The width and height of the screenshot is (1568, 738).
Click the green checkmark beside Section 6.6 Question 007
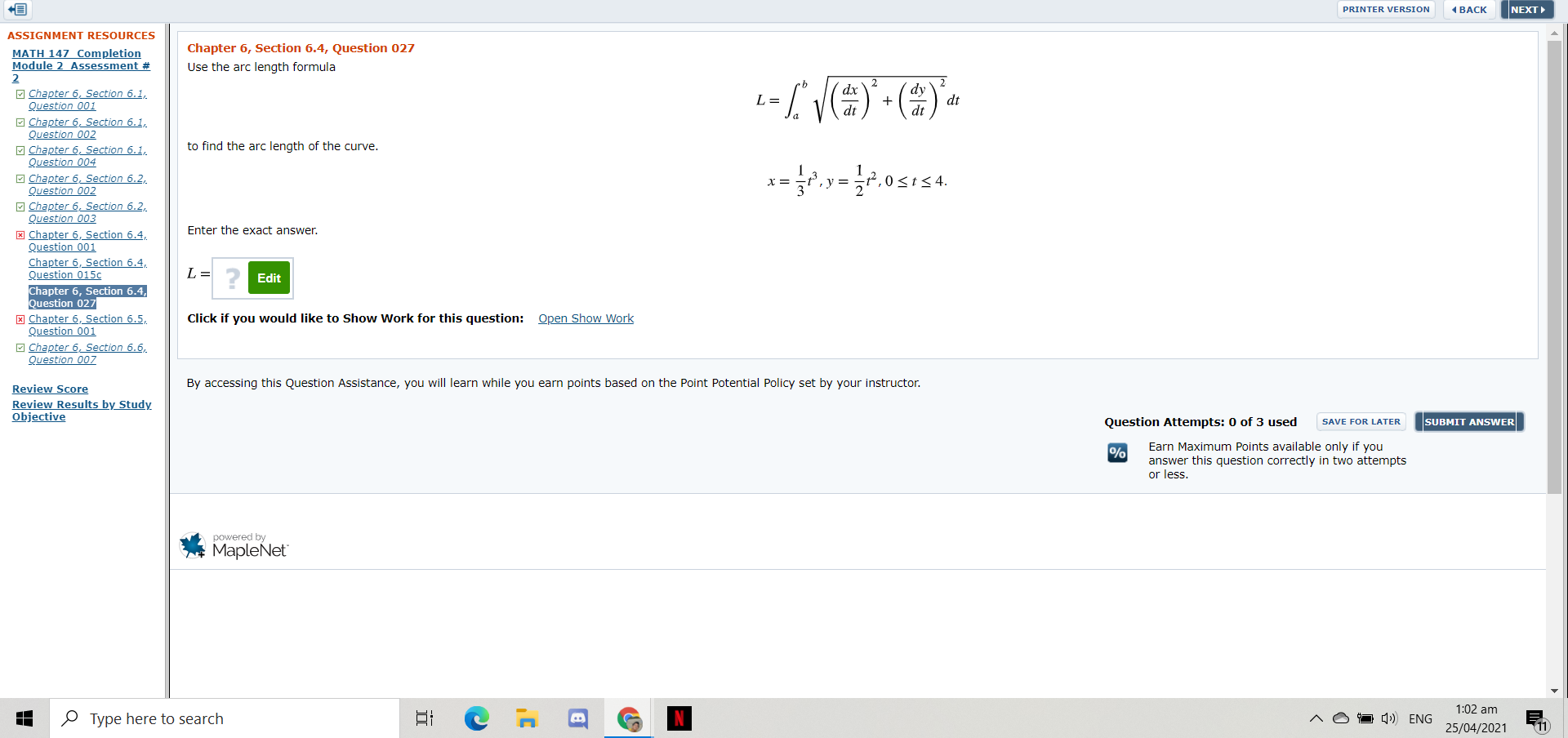point(20,347)
